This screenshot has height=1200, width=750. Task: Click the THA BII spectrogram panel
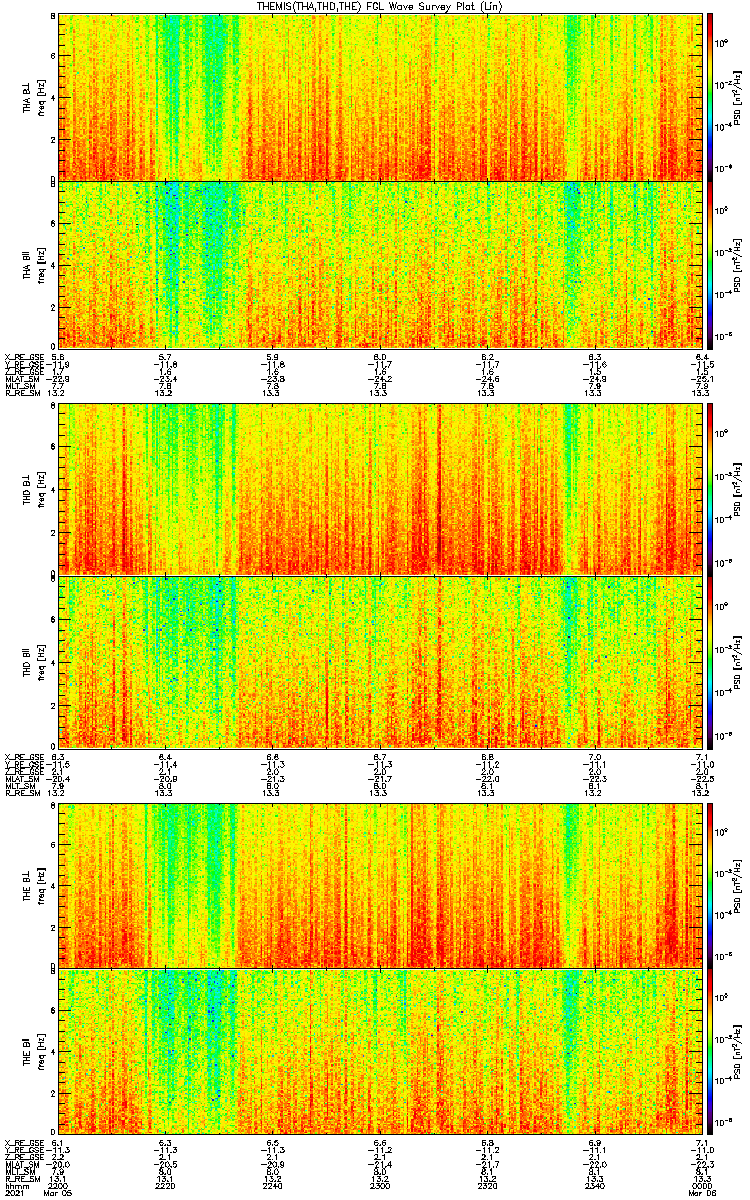pos(379,265)
